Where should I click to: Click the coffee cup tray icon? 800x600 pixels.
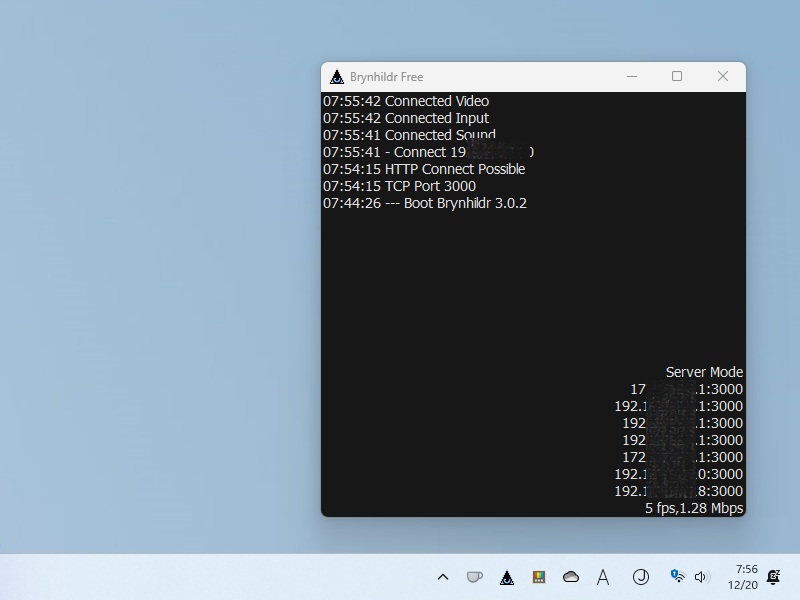[474, 577]
